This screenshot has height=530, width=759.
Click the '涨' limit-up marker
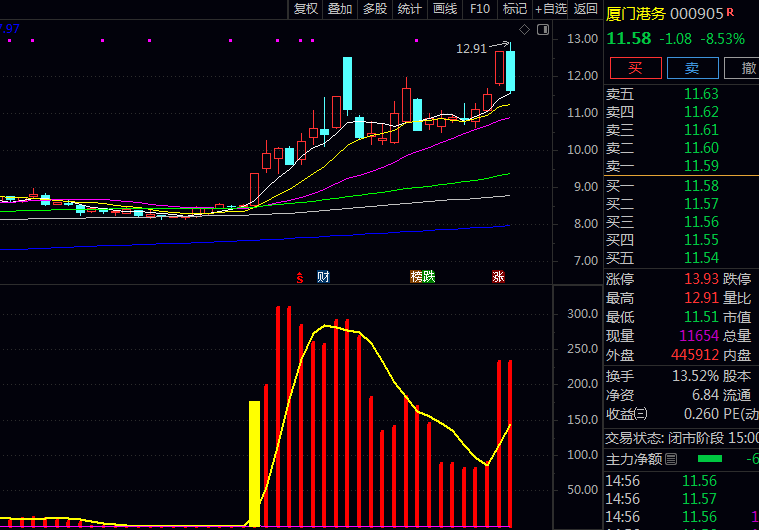[498, 277]
